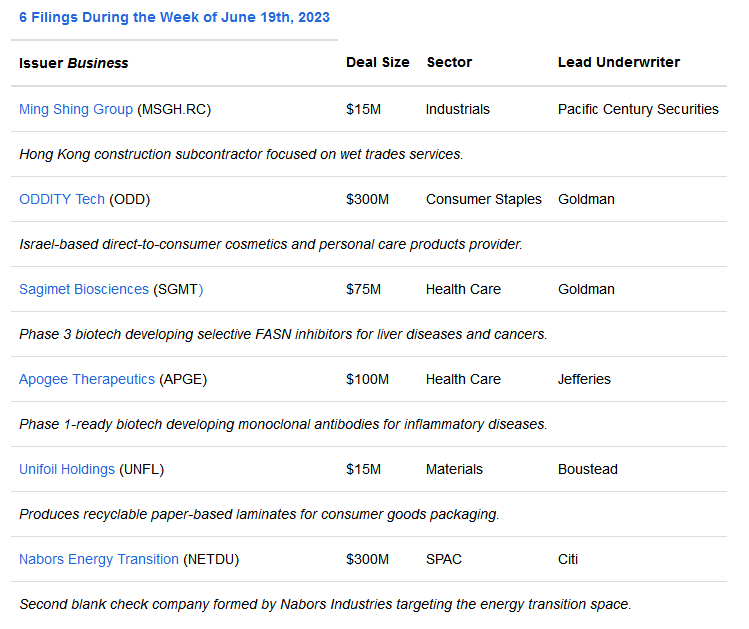Select the (UNFL) ticker text
The height and width of the screenshot is (629, 749).
coord(141,469)
